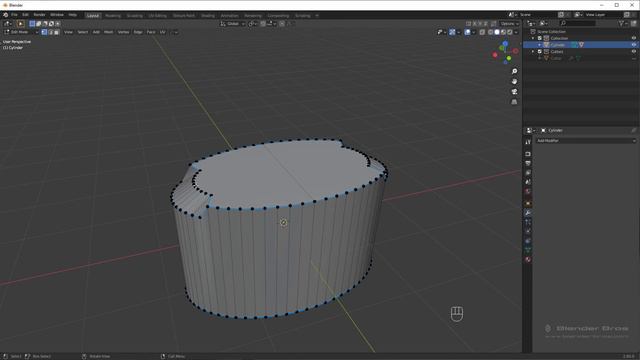
Task: Switch to the Shading workspace tab
Action: point(208,16)
